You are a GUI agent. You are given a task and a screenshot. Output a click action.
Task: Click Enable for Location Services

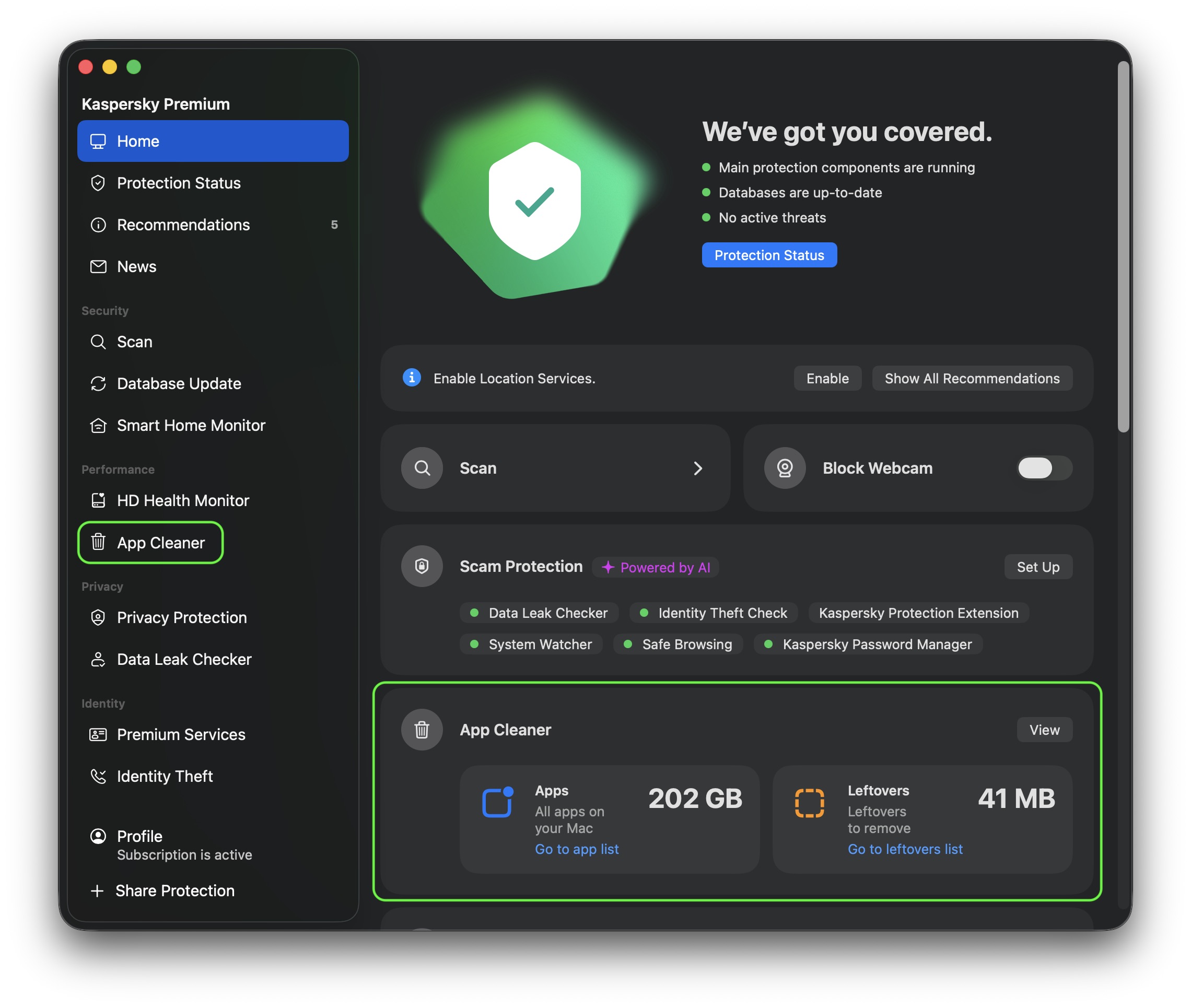[827, 378]
